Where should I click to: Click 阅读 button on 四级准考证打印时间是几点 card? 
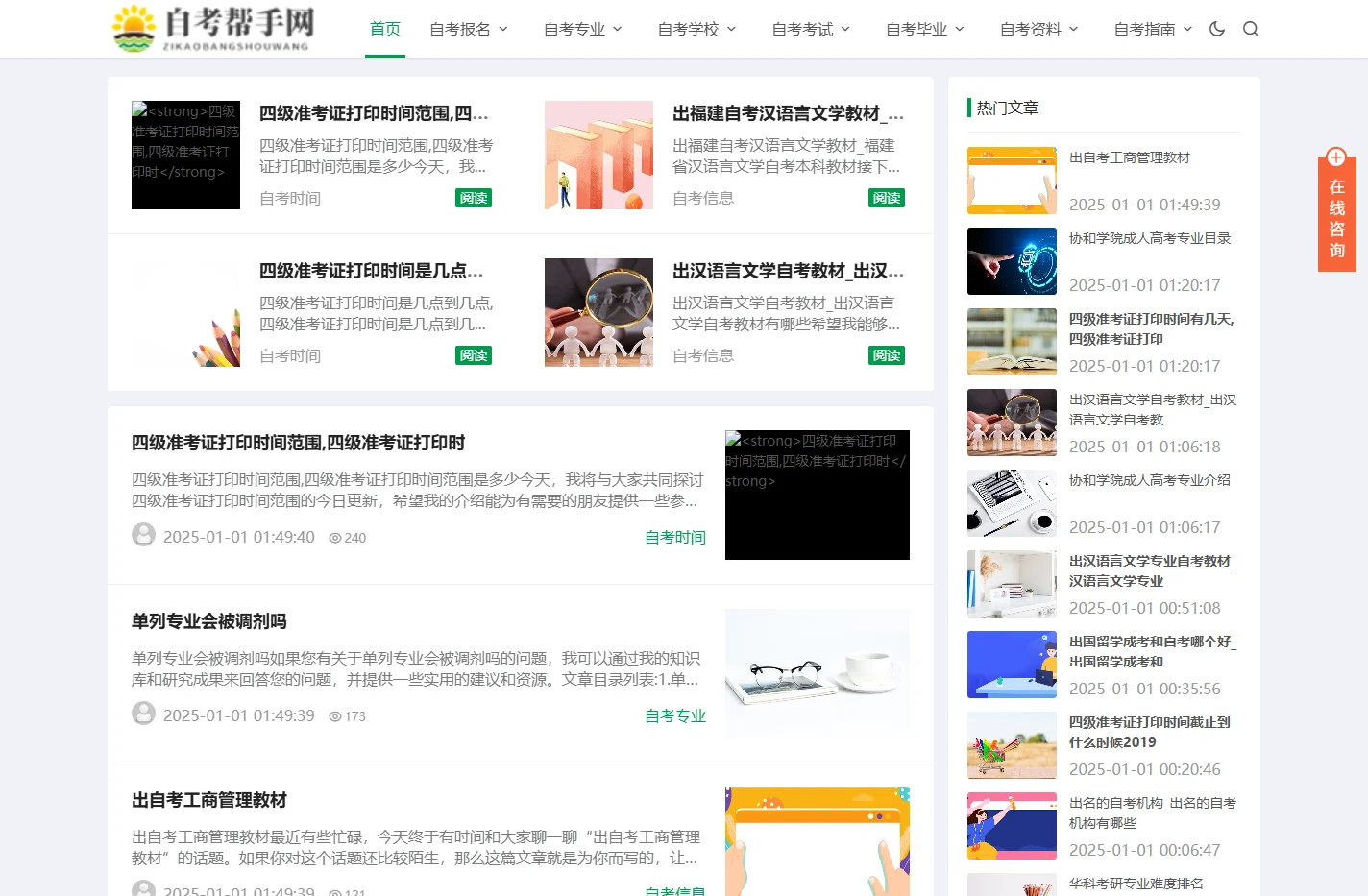click(474, 355)
